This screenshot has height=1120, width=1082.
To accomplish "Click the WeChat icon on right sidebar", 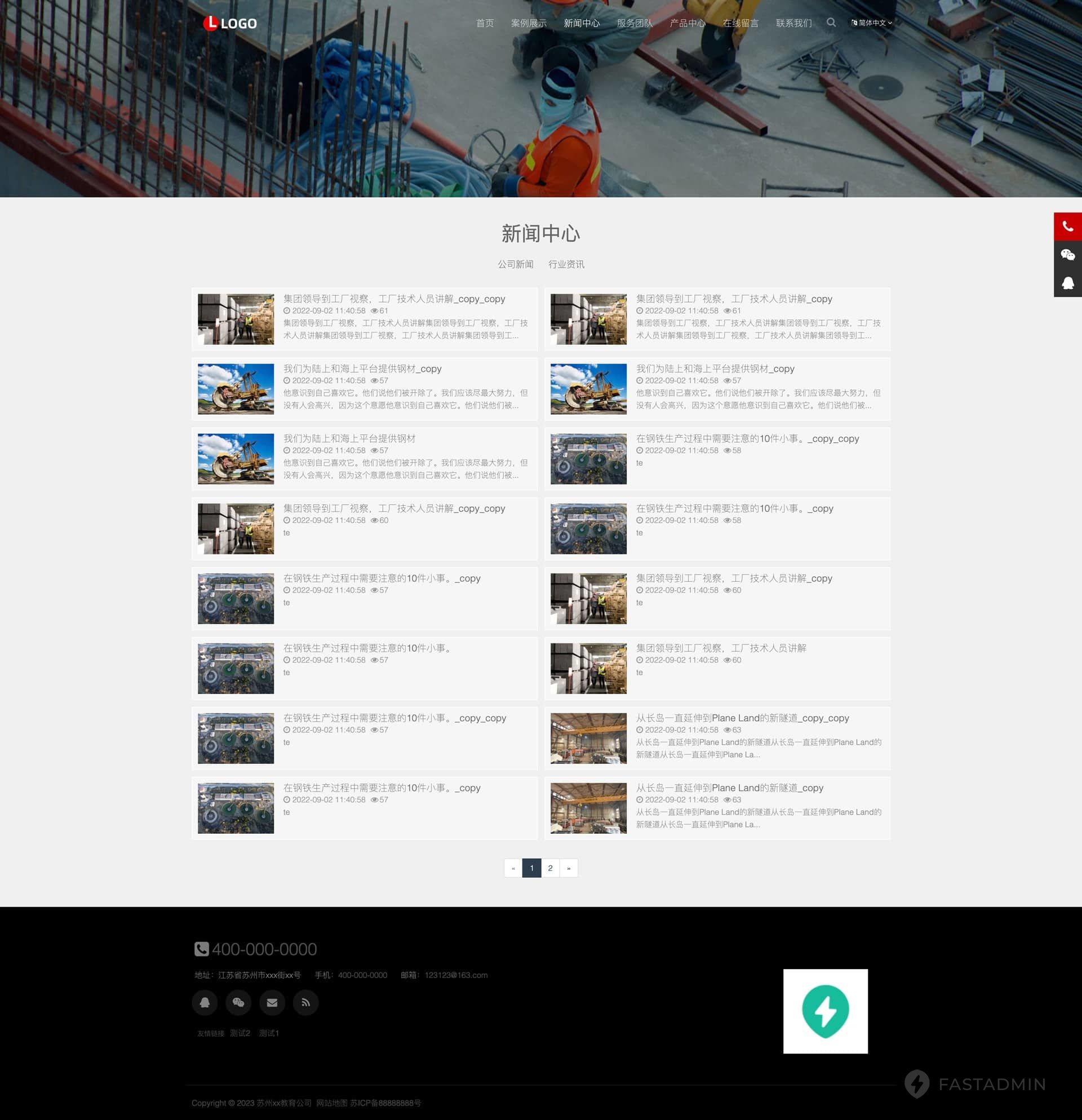I will (1067, 255).
